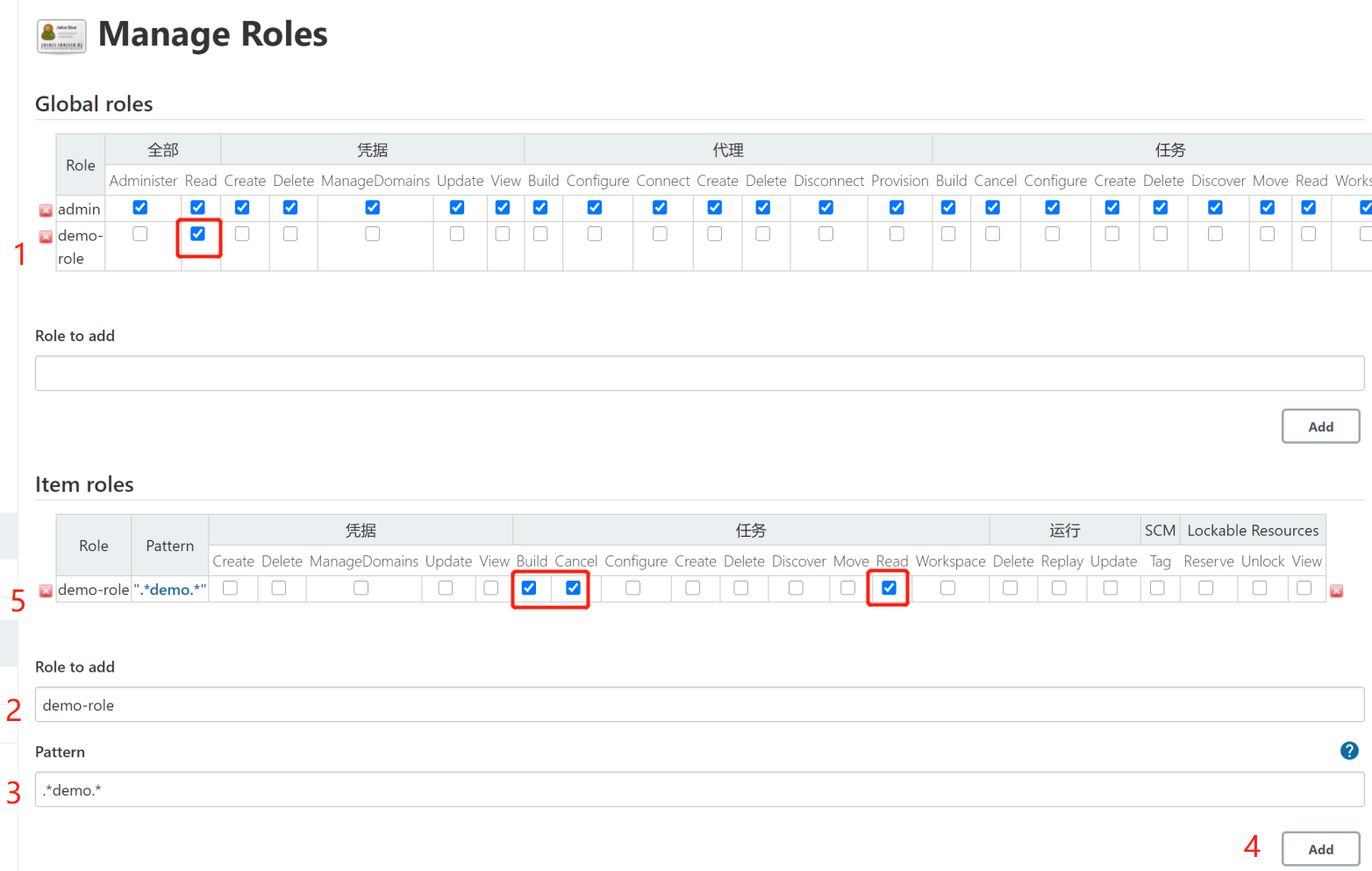
Task: Click red delete icon at item row end
Action: (x=1336, y=591)
